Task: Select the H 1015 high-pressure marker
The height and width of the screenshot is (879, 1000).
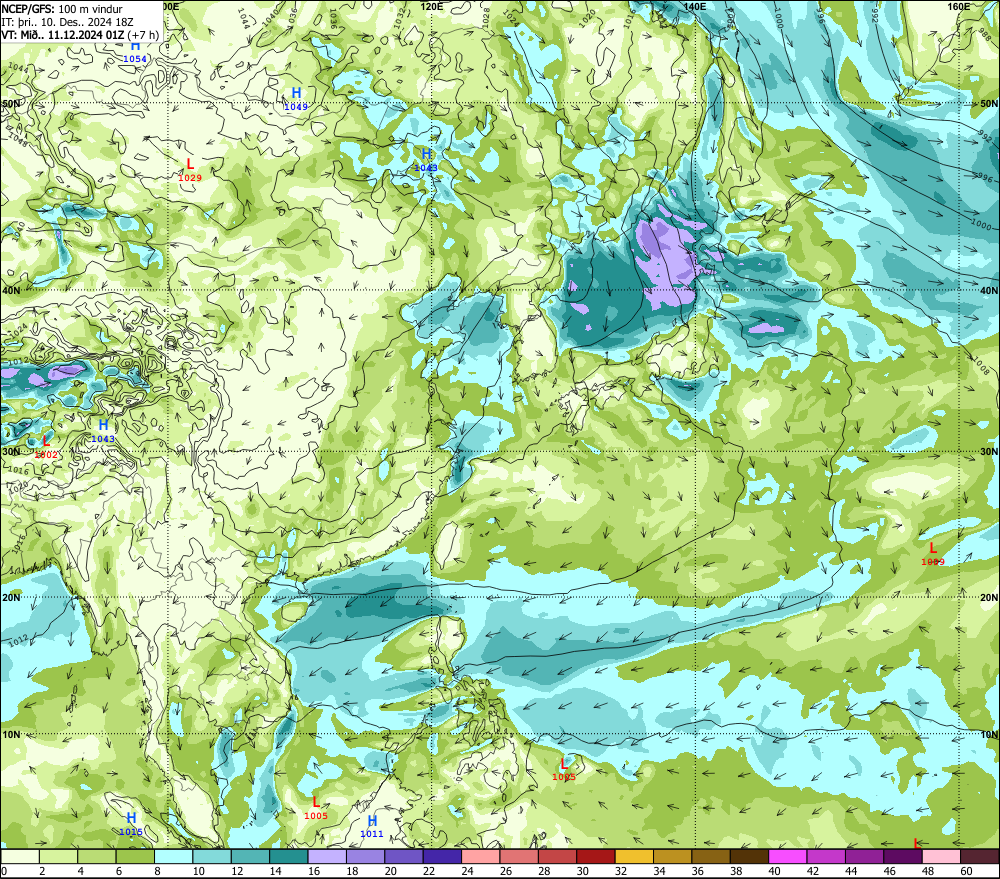Action: 131,825
